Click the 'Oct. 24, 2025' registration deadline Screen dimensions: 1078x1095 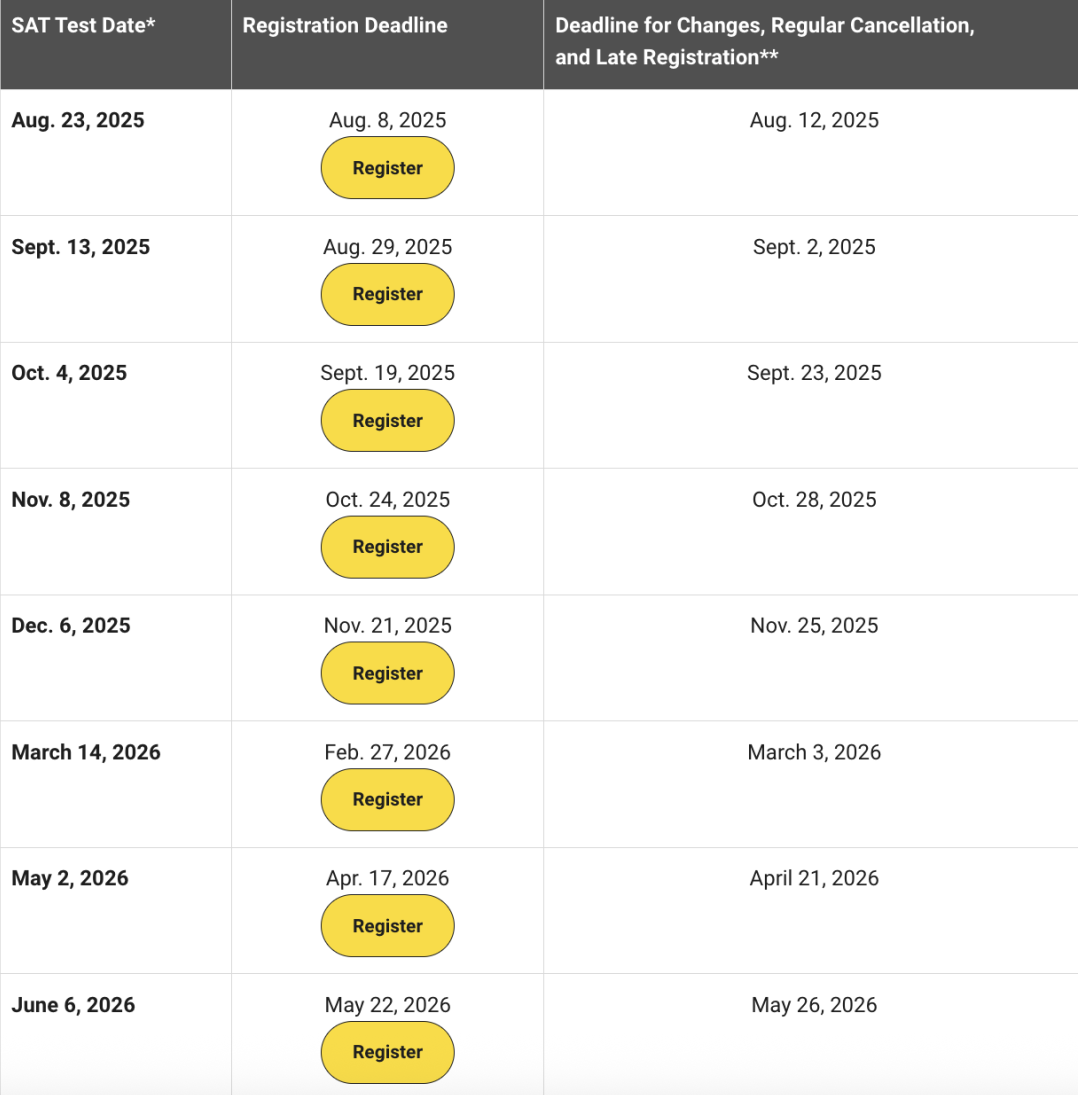[387, 499]
